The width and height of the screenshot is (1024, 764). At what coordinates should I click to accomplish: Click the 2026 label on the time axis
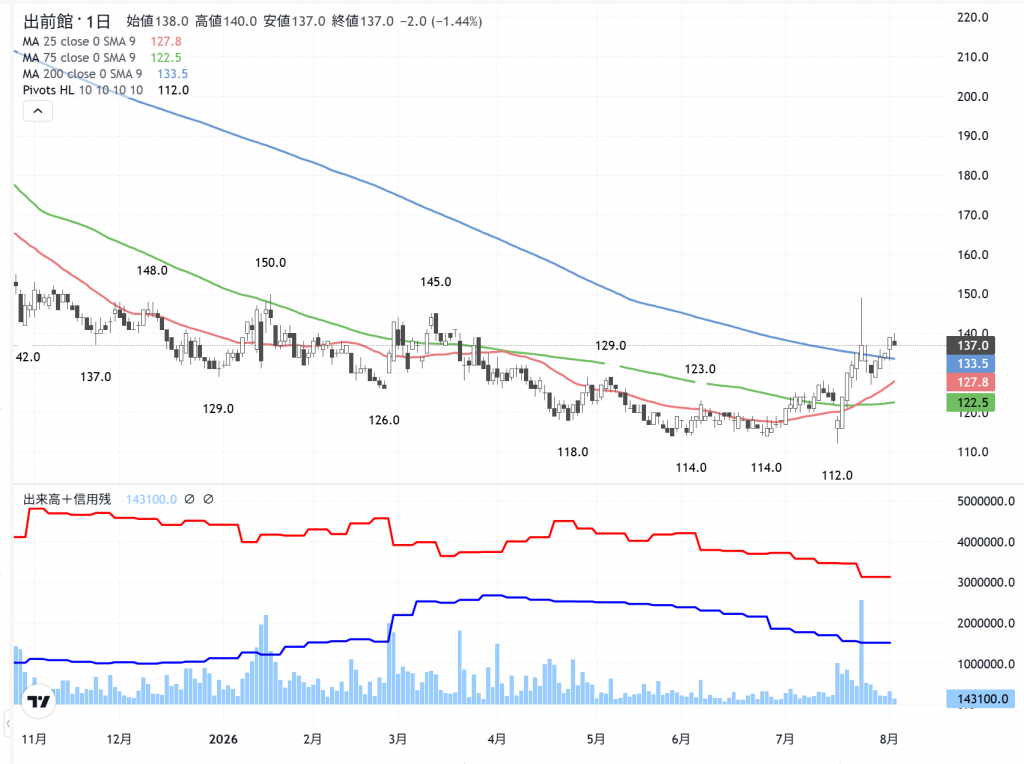(x=223, y=739)
